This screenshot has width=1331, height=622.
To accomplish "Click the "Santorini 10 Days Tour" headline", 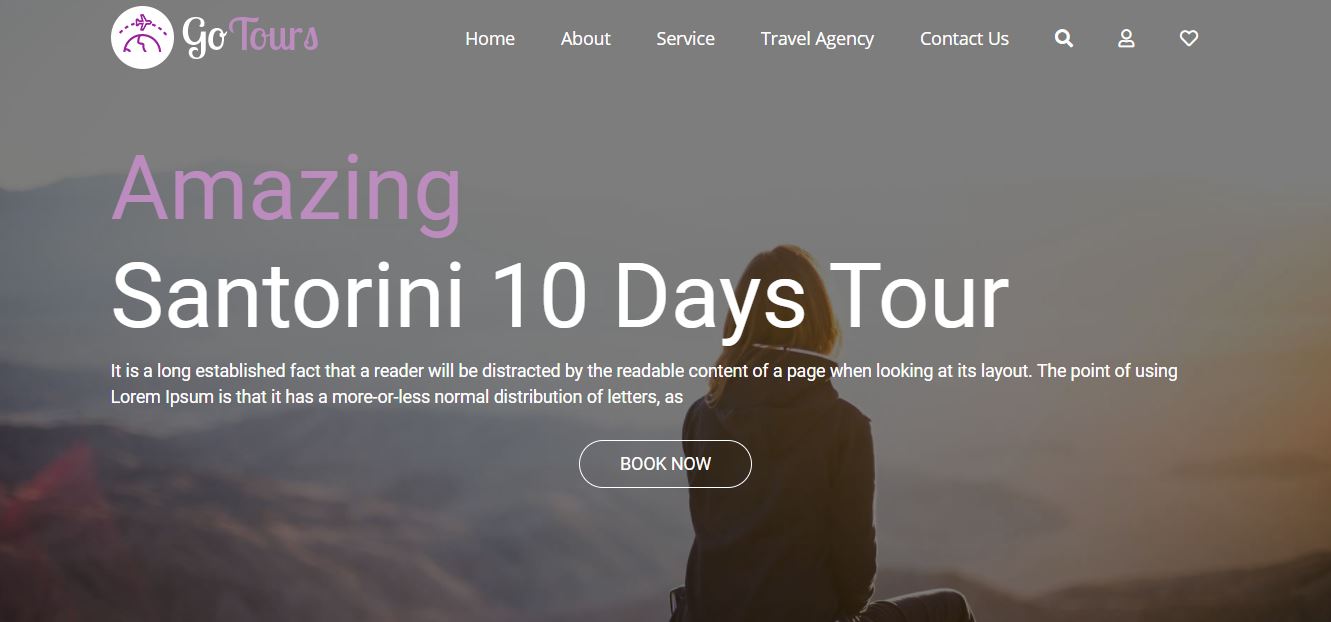I will (560, 295).
